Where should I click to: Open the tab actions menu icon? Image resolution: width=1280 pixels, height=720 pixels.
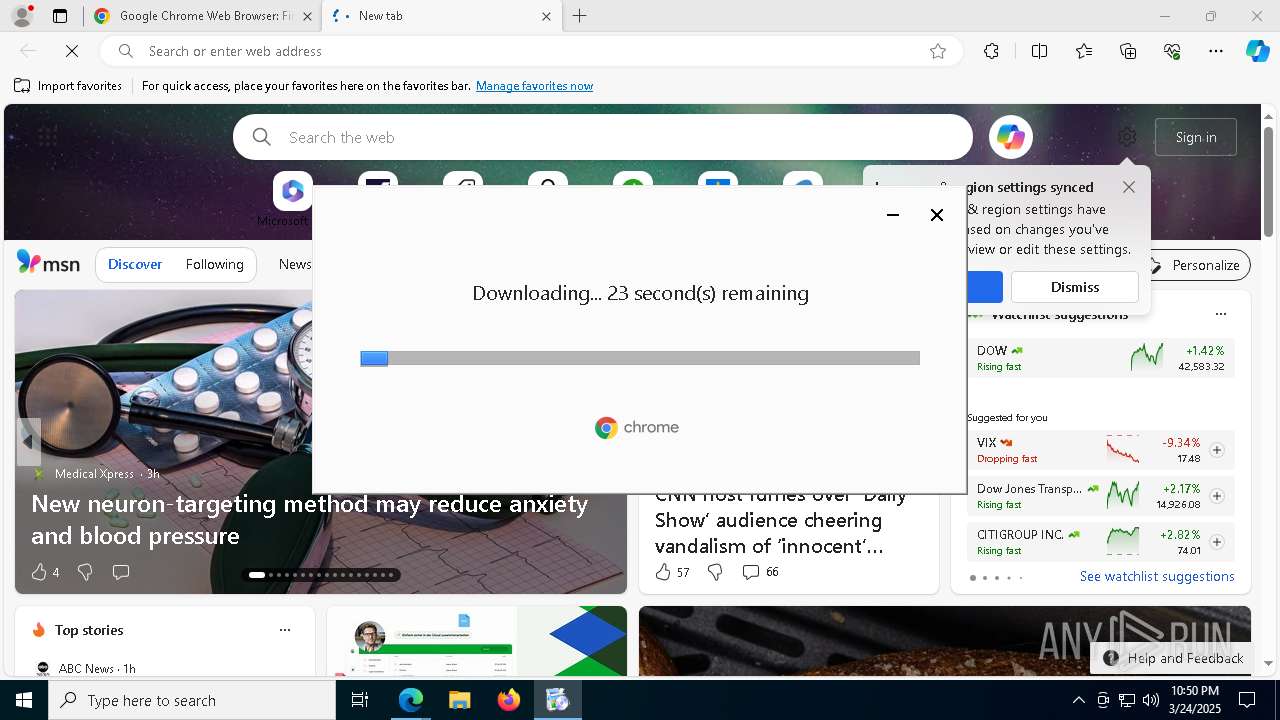pos(60,16)
